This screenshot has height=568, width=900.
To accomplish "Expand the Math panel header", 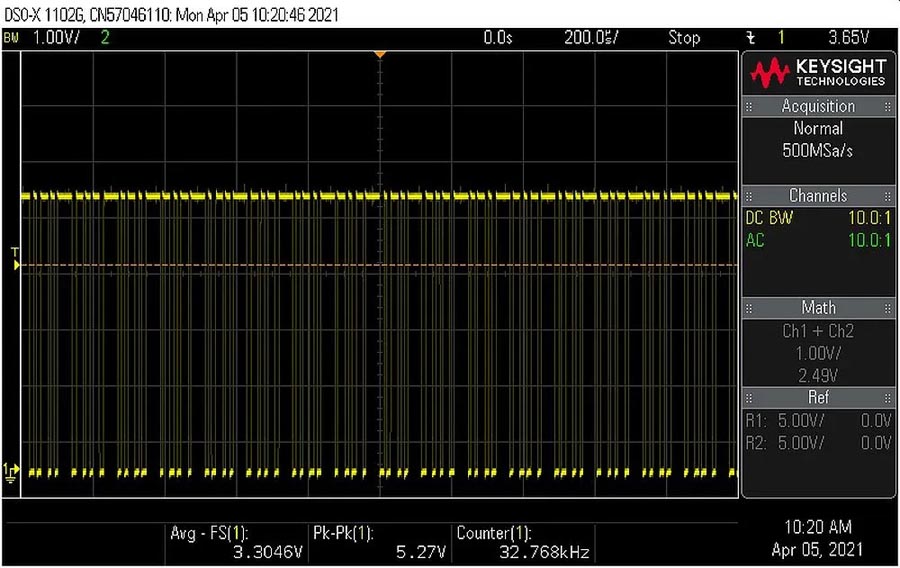I will point(818,308).
